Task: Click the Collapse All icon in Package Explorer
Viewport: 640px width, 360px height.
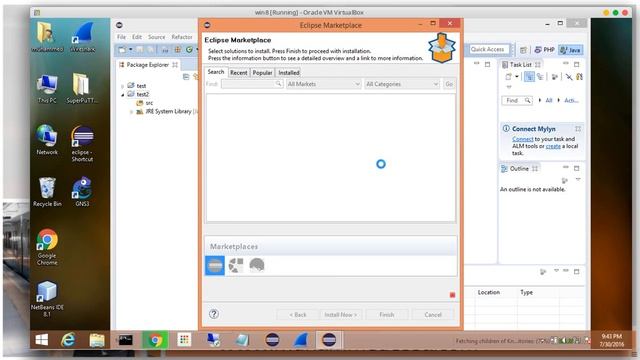Action: [x=186, y=77]
